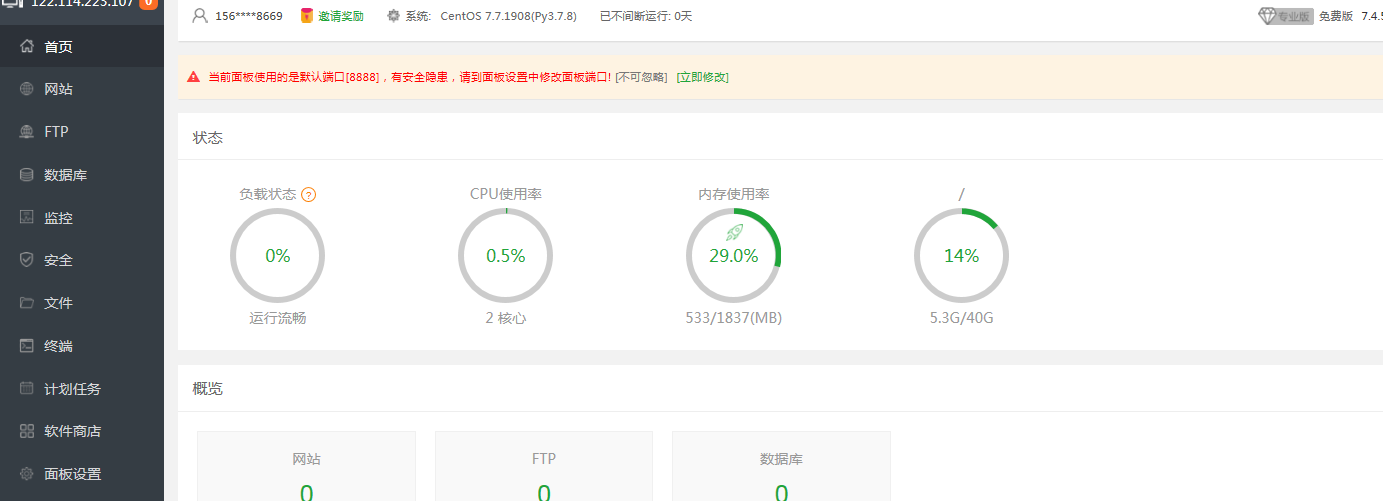Open the 首页 home icon in sidebar
This screenshot has height=501, width=1383.
(x=27, y=46)
